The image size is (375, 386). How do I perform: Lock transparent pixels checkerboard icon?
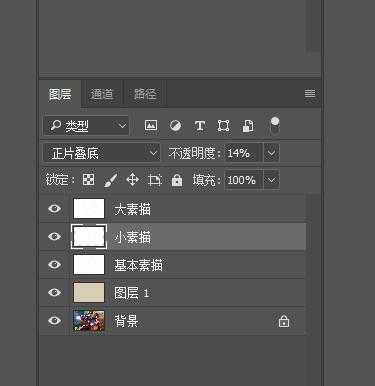coord(88,180)
